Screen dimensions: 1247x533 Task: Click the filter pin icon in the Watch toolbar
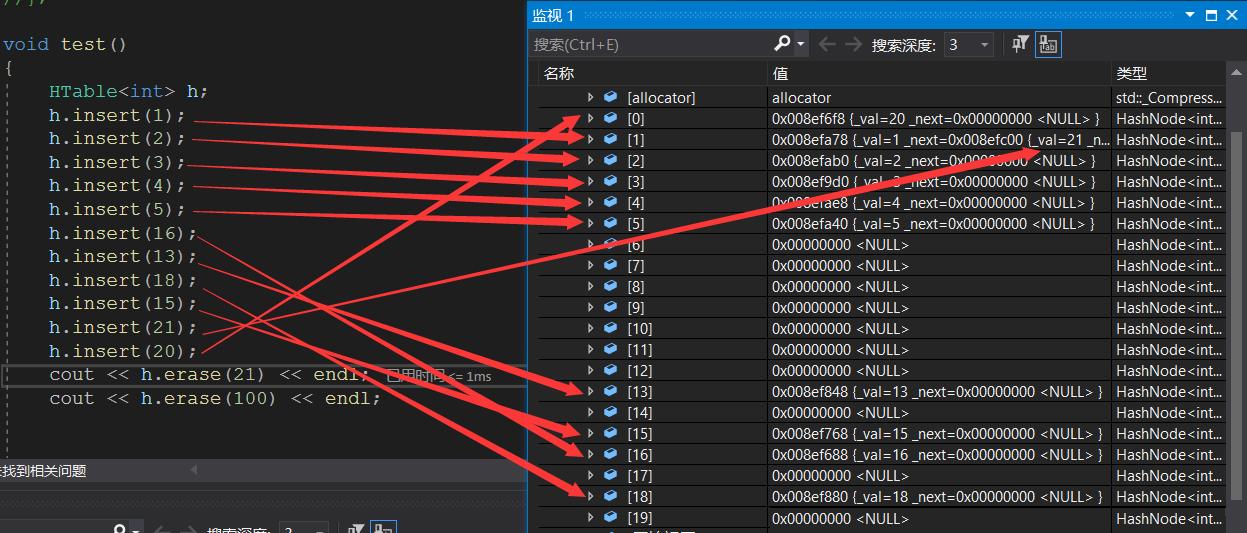(1020, 44)
